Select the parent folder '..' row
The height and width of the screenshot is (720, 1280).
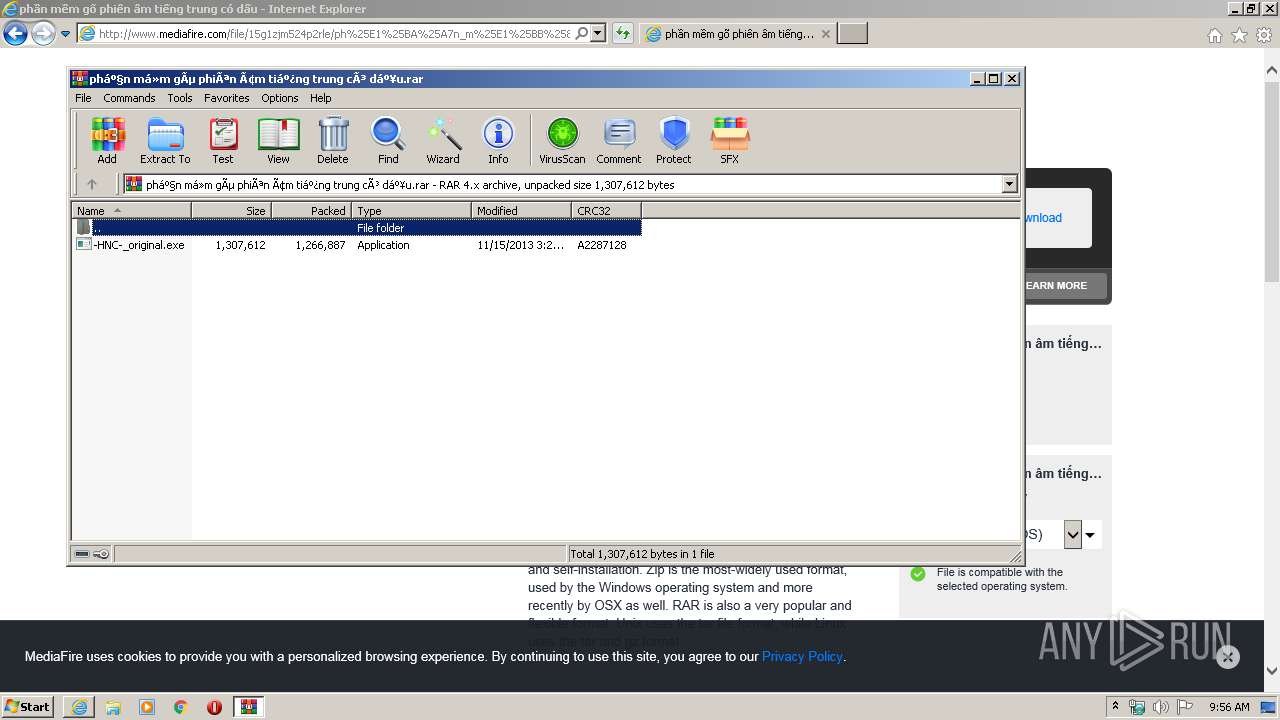(357, 228)
